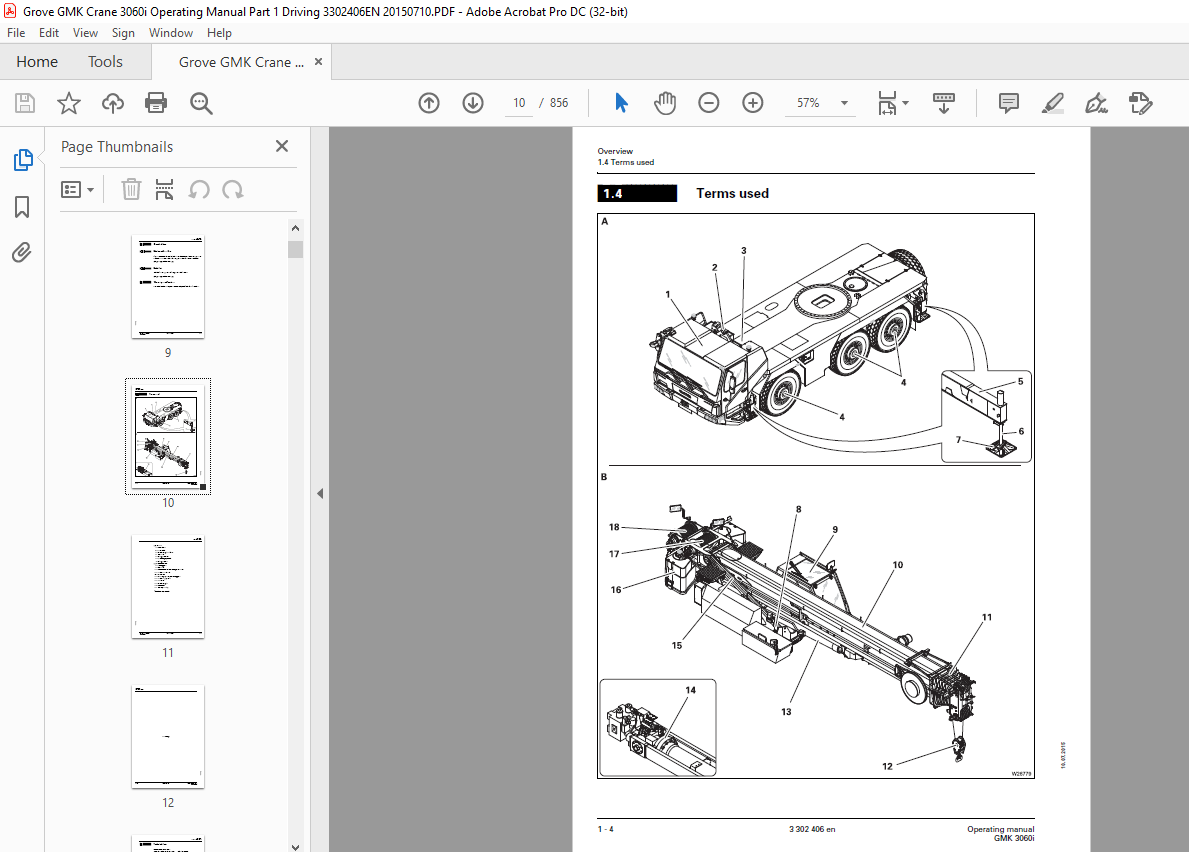1189x852 pixels.
Task: Click the '1.4' section number box
Action: (637, 193)
